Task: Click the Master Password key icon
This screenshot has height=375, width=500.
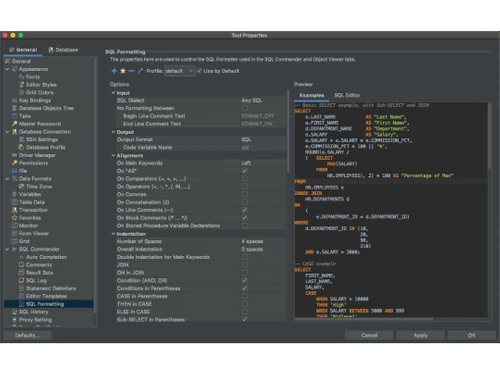Action: 14,124
